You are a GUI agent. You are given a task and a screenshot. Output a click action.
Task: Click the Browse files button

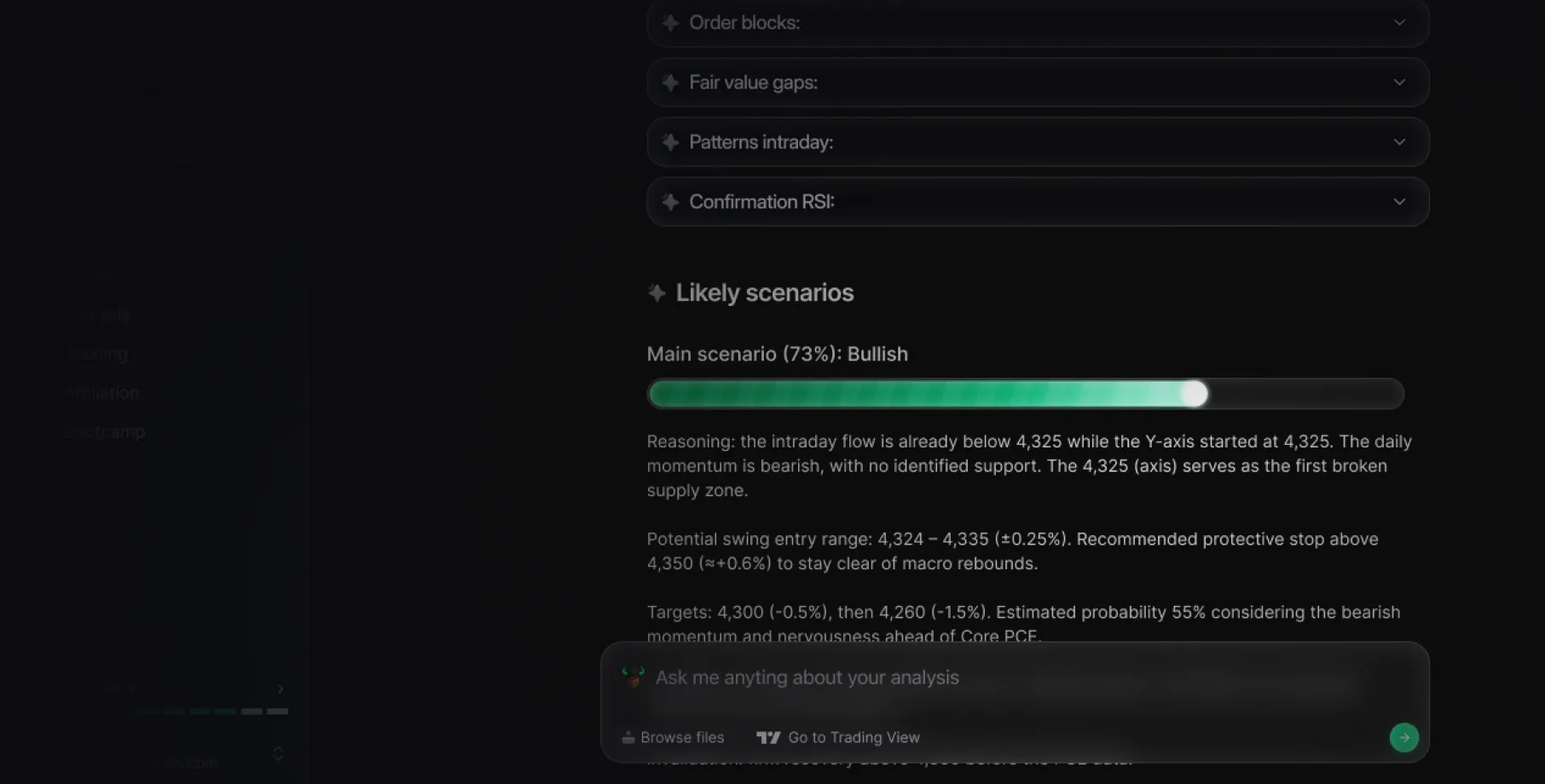[x=674, y=738]
